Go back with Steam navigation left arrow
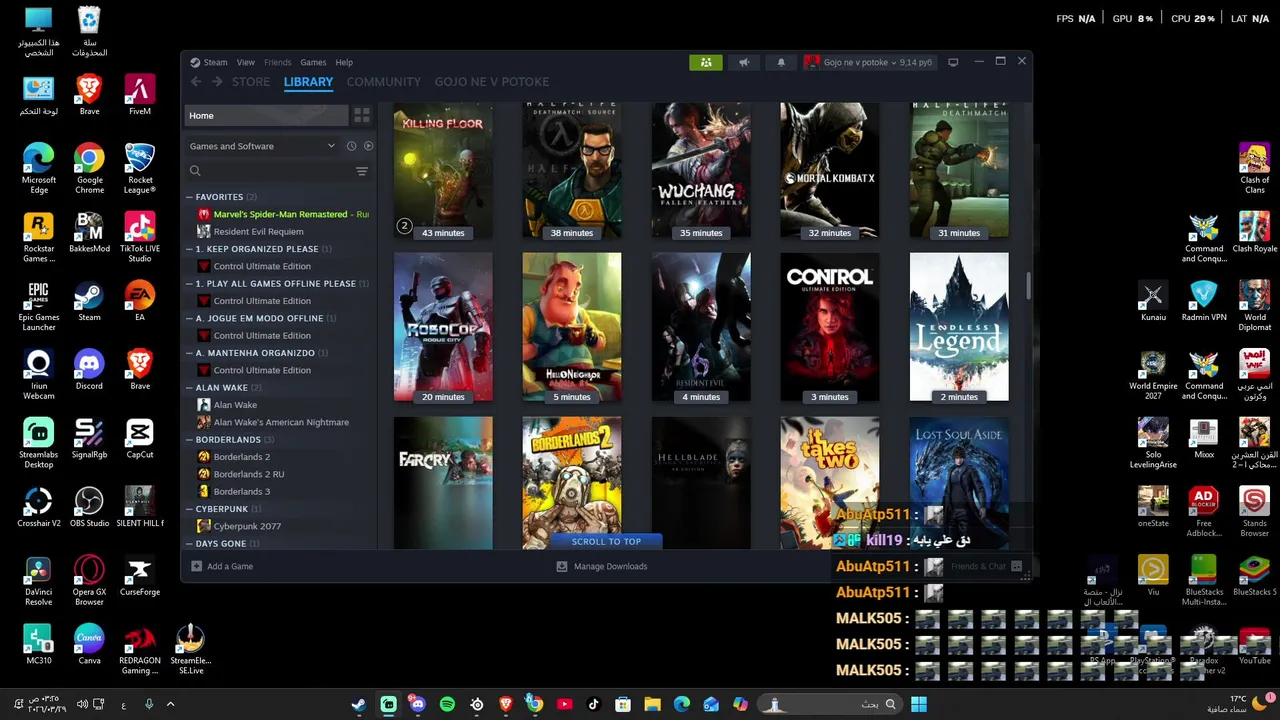Screen dimensions: 1280x720 point(196,82)
